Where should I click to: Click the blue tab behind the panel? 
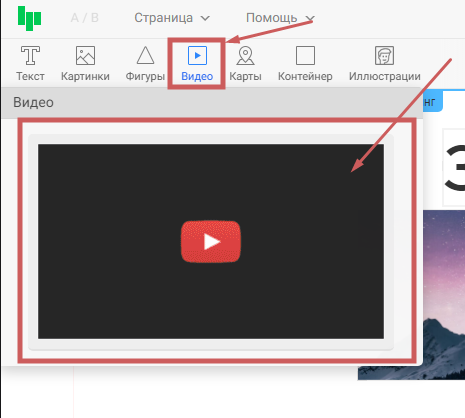pyautogui.click(x=433, y=102)
